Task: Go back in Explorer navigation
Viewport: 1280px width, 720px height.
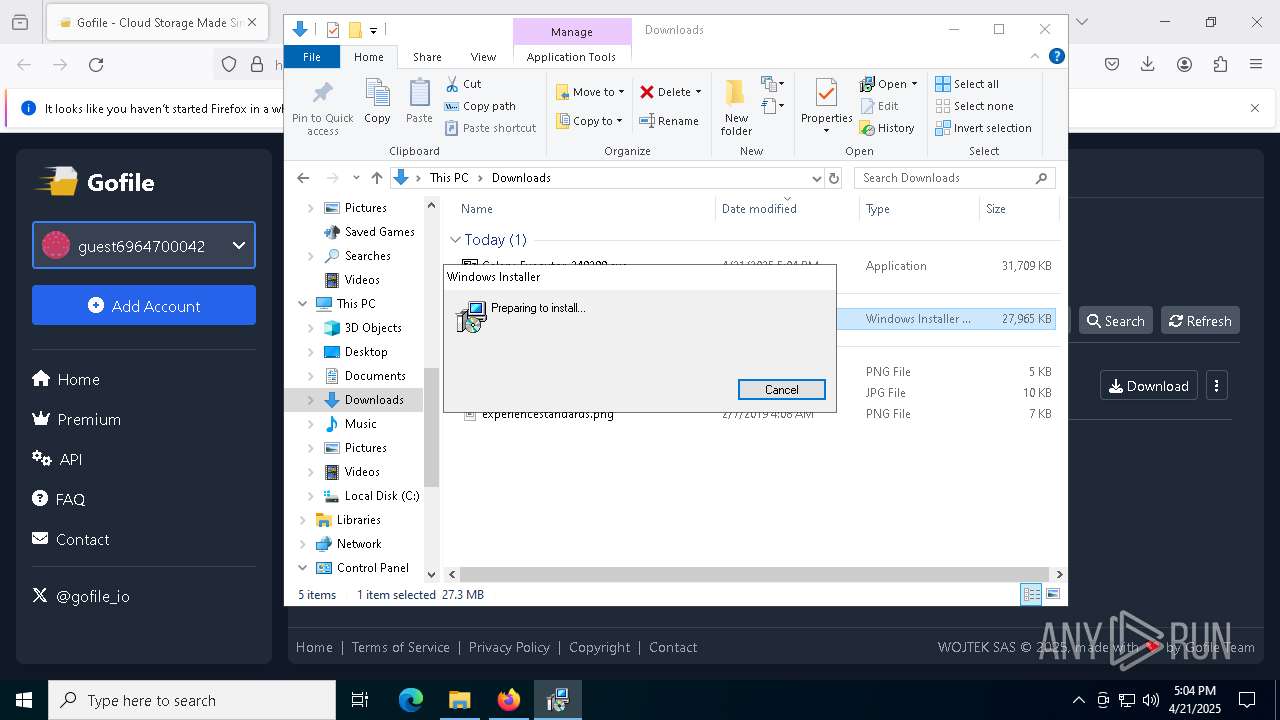Action: 303,178
